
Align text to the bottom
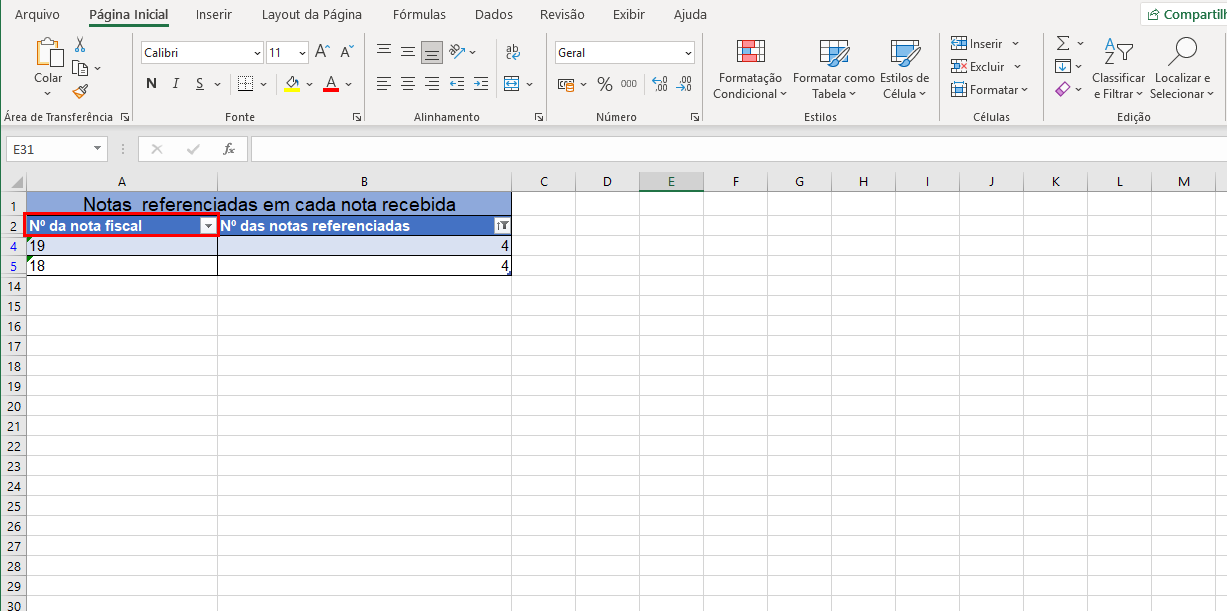(x=432, y=52)
